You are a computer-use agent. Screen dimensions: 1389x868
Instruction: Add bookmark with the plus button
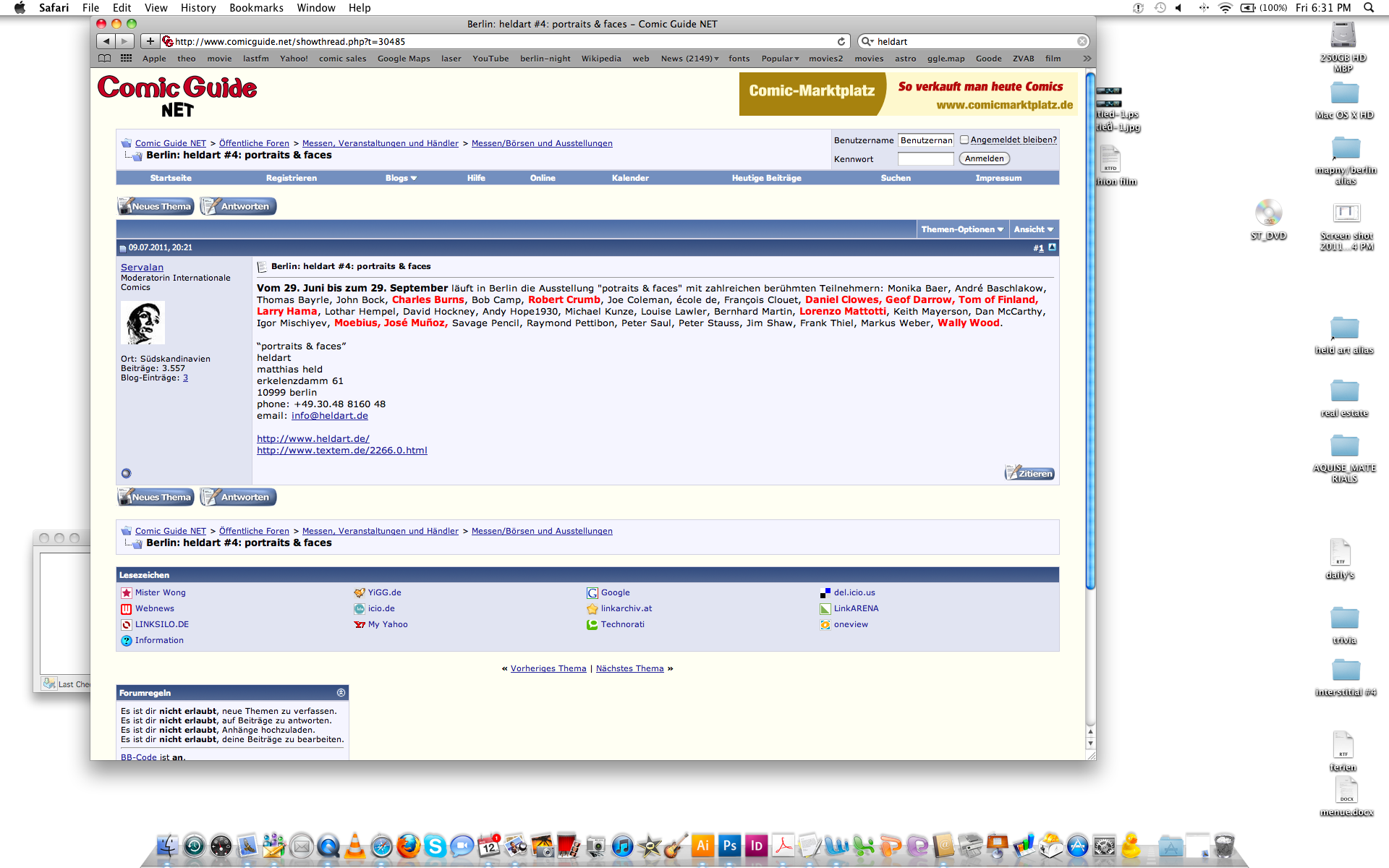tap(150, 41)
